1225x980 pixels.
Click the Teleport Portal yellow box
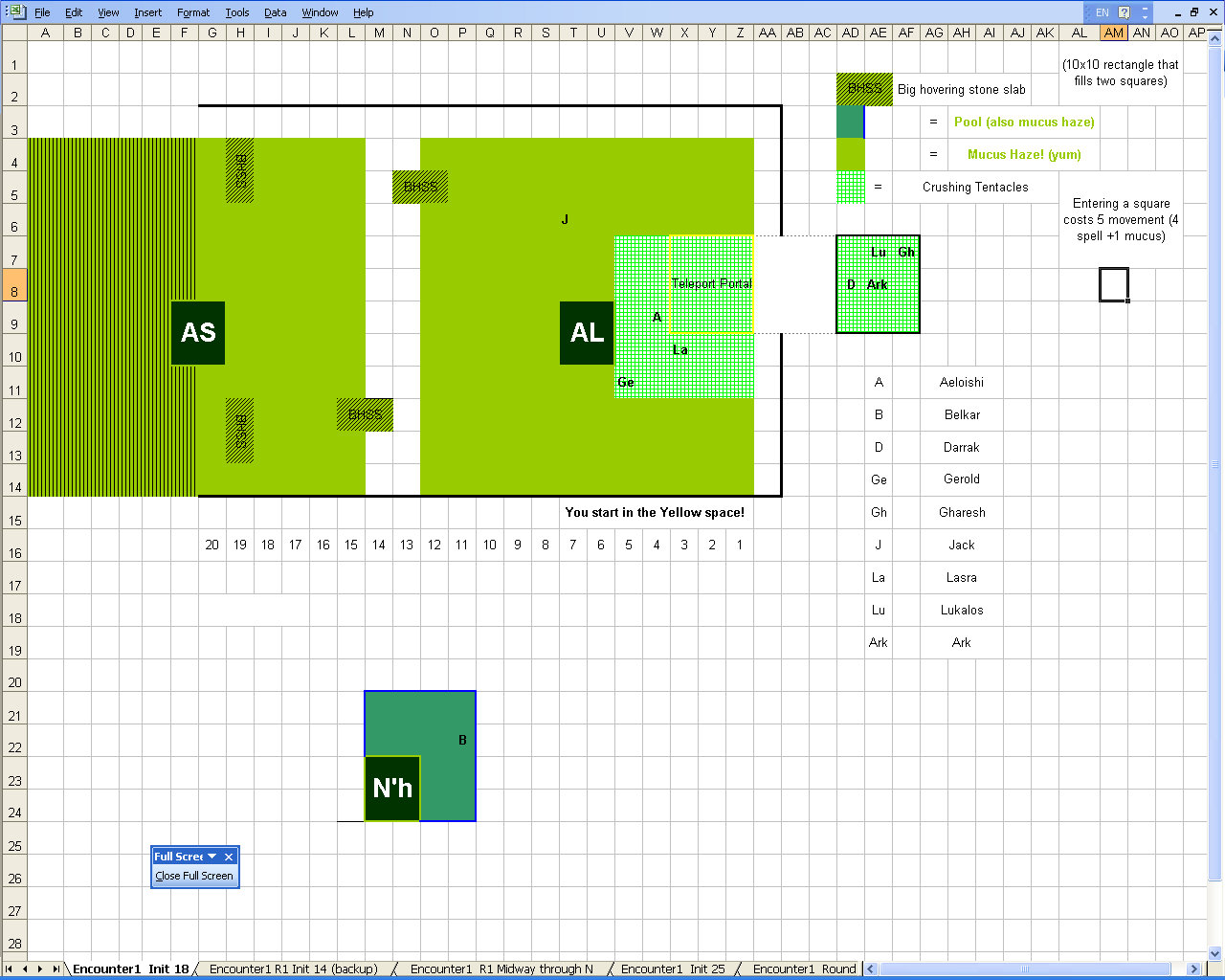point(711,284)
